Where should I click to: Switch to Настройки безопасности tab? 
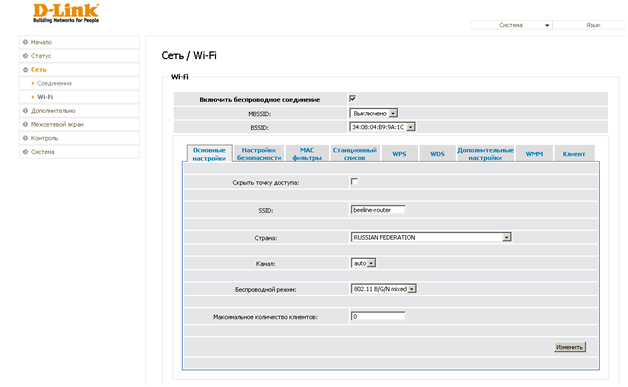coord(259,154)
